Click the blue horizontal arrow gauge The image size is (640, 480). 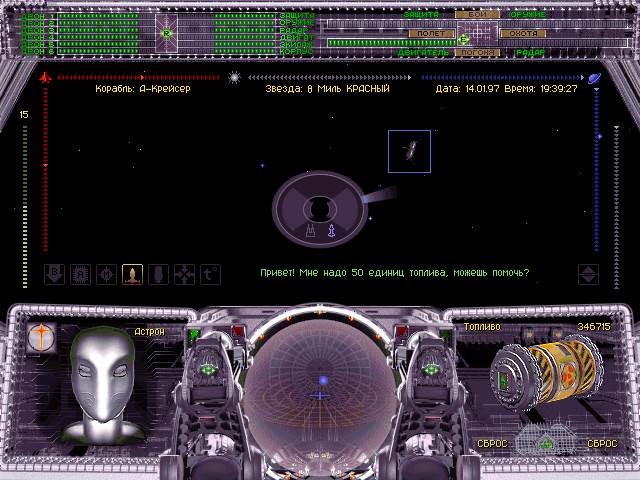pos(502,77)
